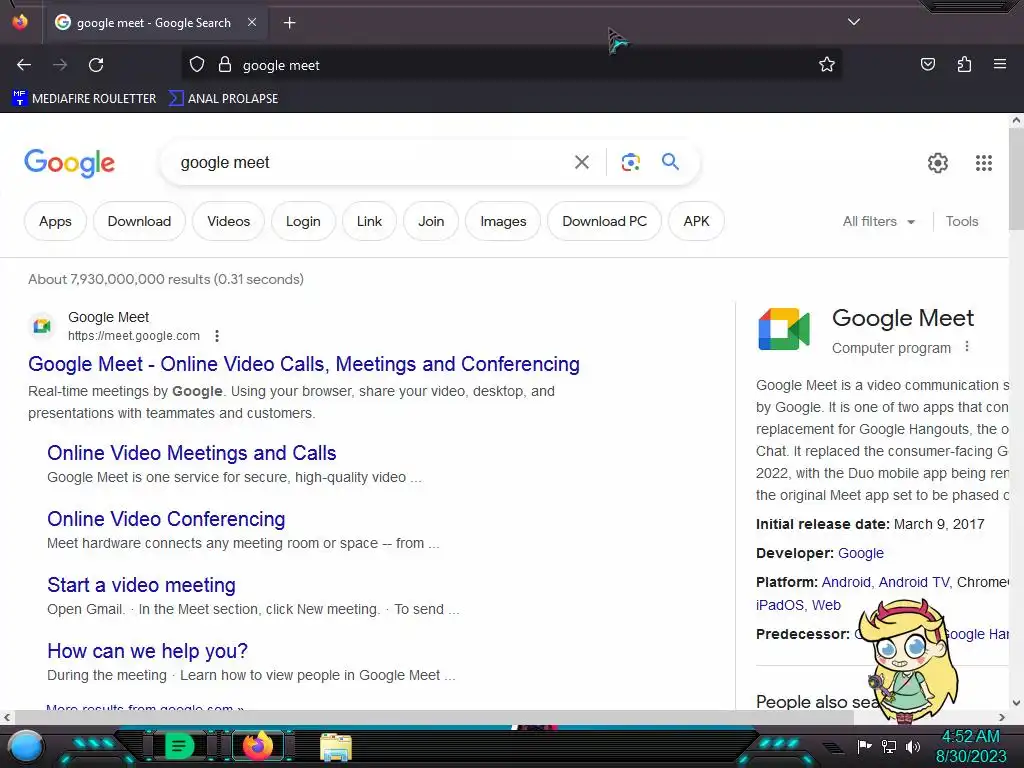
Task: Open volume control in tray
Action: click(x=913, y=746)
